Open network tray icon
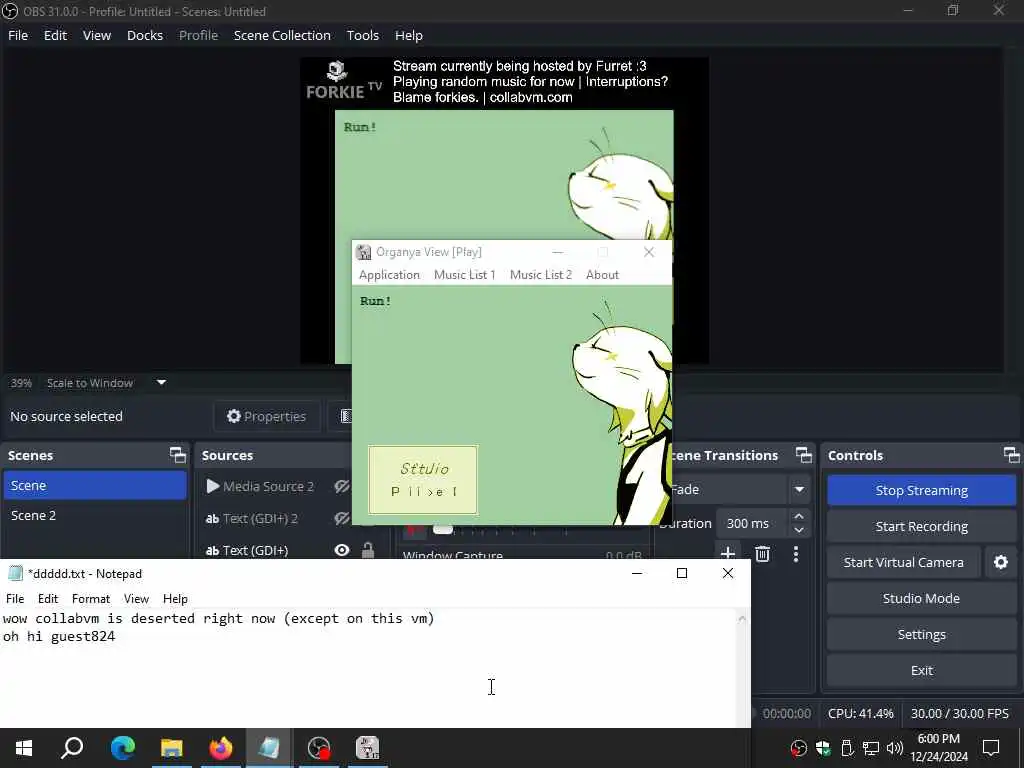Image resolution: width=1024 pixels, height=768 pixels. click(871, 748)
